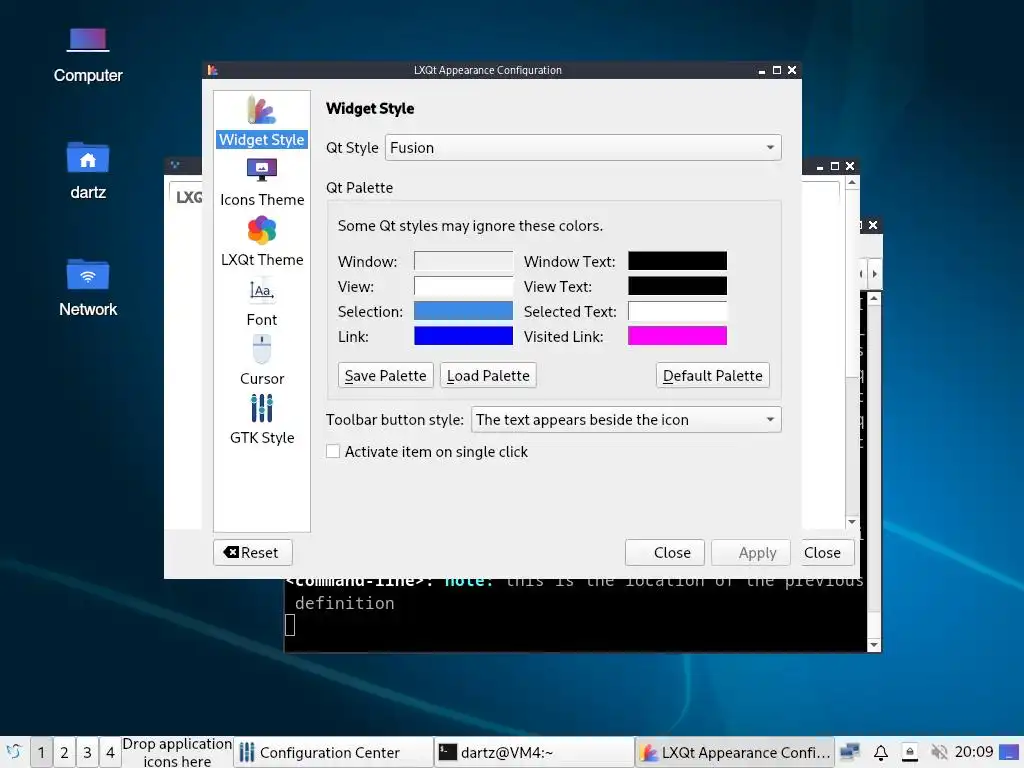
Task: Switch to virtual desktop 2
Action: 64,752
